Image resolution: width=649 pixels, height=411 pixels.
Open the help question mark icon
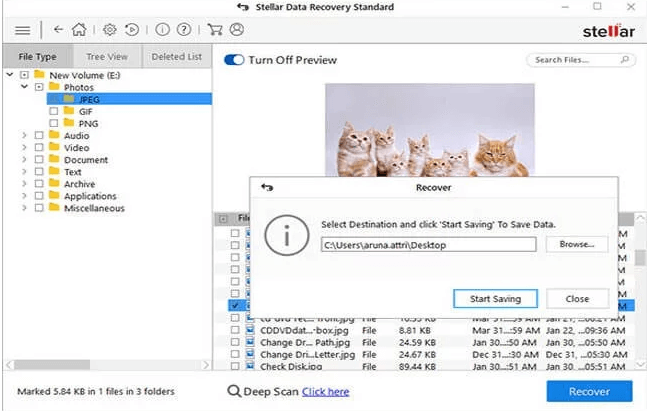tap(184, 29)
